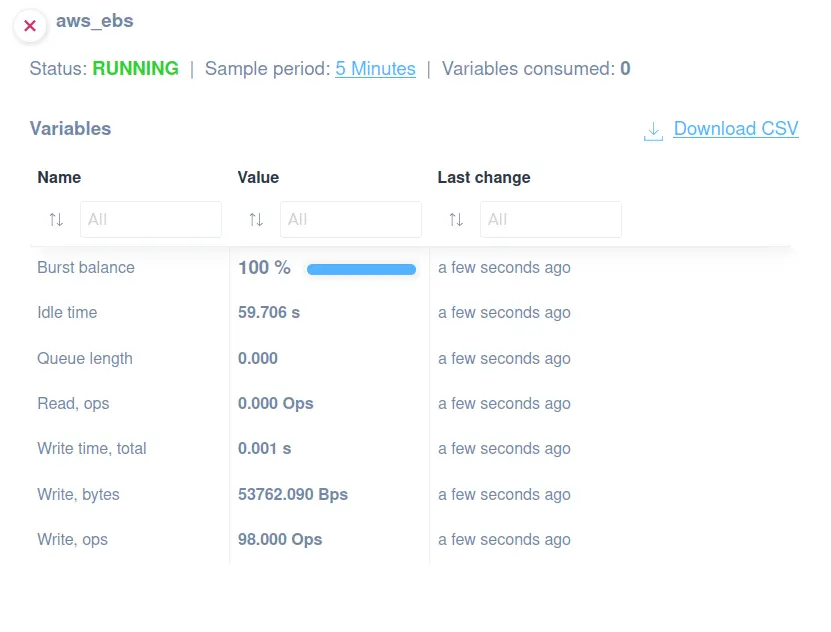Click the 0.001 s value
Viewport: 831px width, 632px height.
[264, 449]
